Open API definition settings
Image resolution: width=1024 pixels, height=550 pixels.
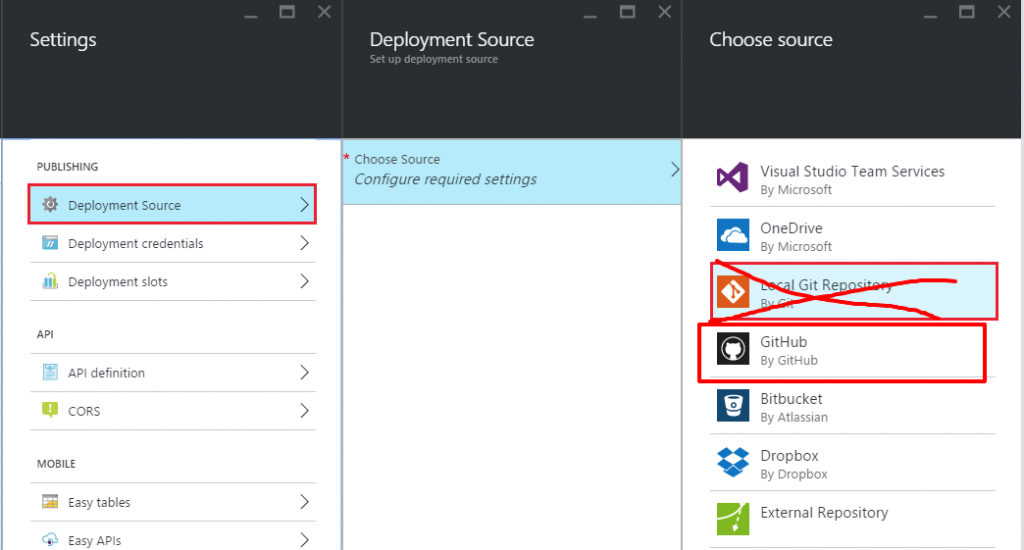(173, 372)
